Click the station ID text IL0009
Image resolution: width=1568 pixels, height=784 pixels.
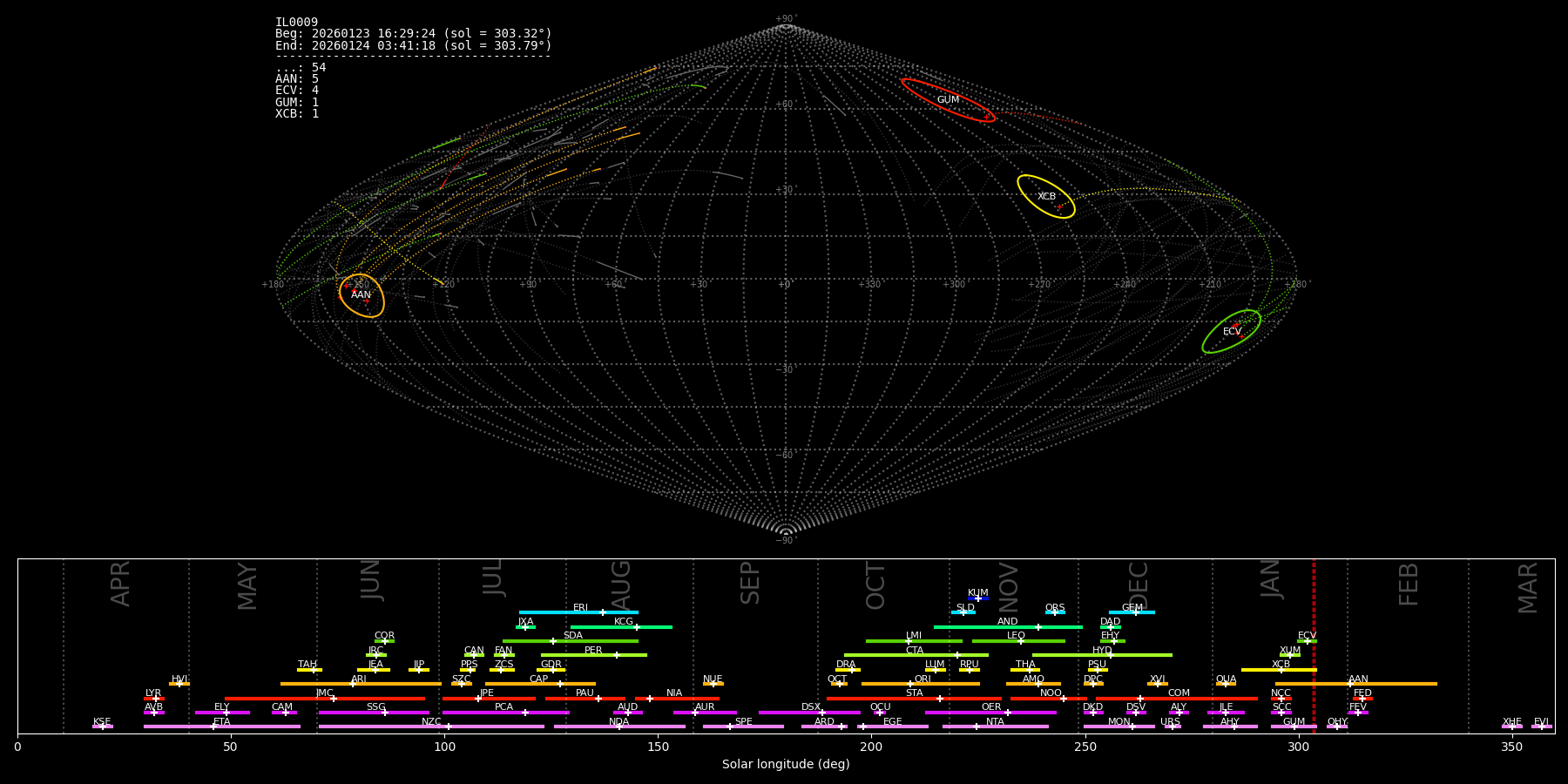[x=296, y=23]
